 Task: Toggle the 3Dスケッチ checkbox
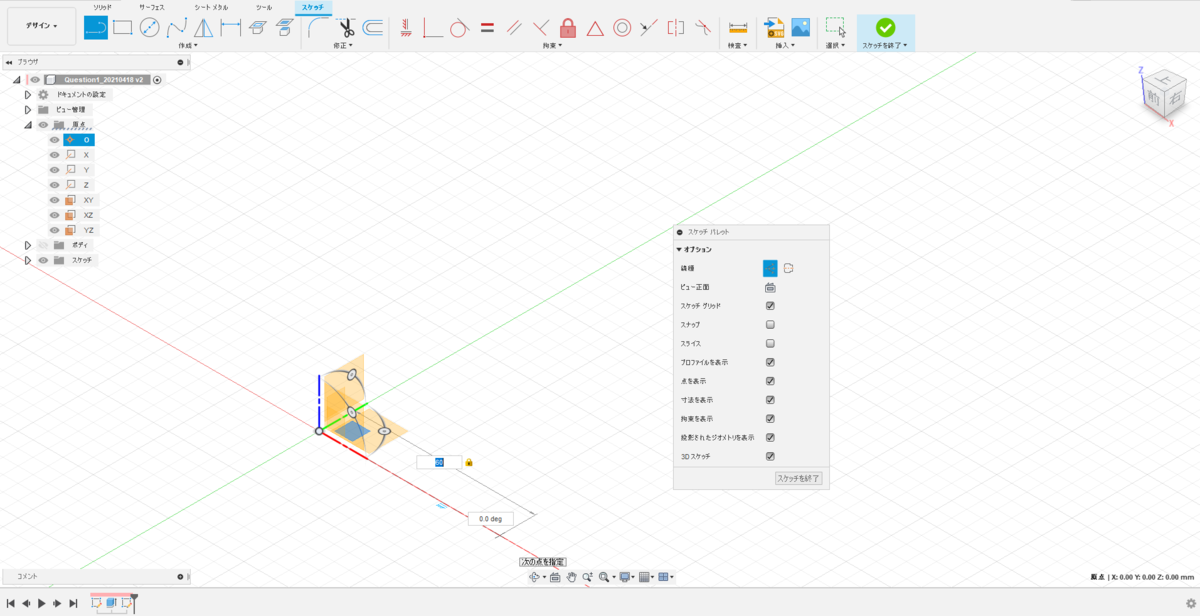tap(770, 456)
